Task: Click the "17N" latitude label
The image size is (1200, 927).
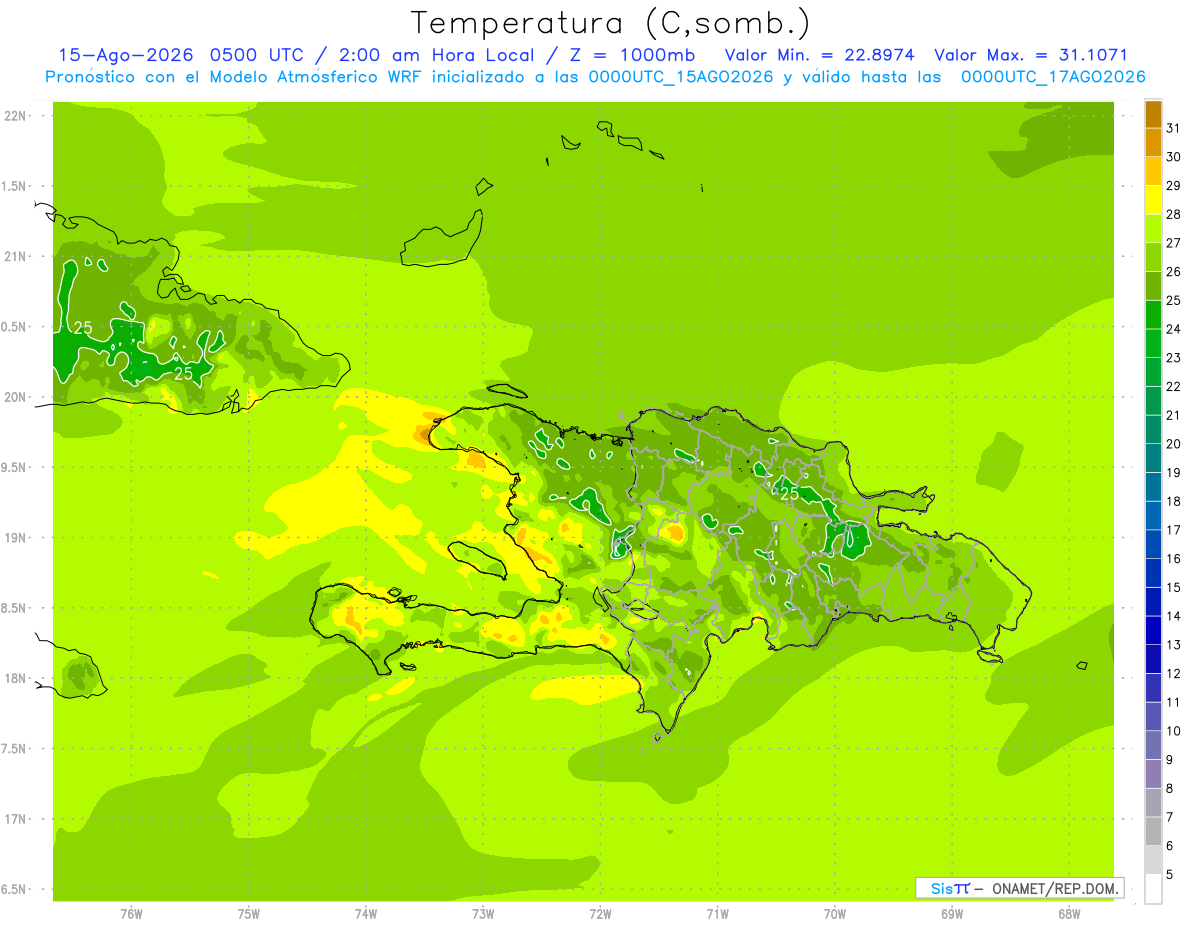Action: click(x=16, y=819)
